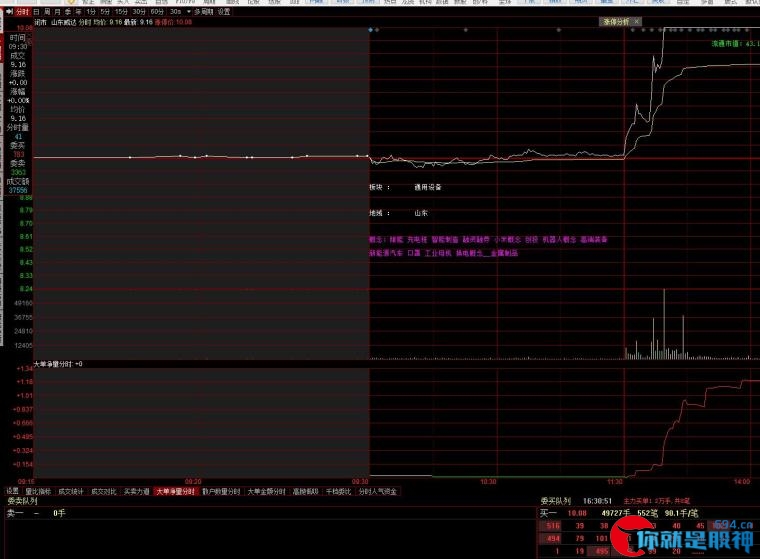Click the 买一 price 10.08
The width and height of the screenshot is (760, 559).
(577, 513)
